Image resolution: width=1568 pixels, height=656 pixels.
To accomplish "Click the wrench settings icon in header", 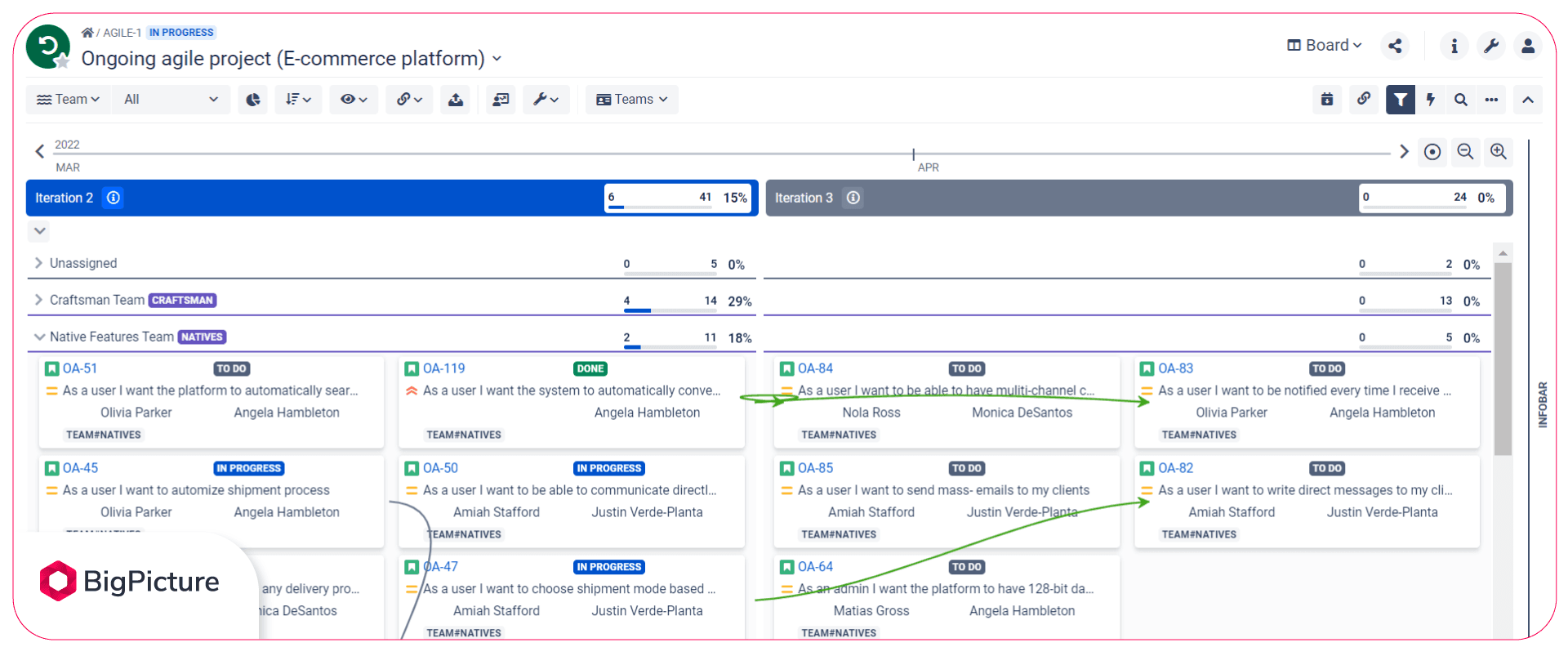I will click(1491, 46).
